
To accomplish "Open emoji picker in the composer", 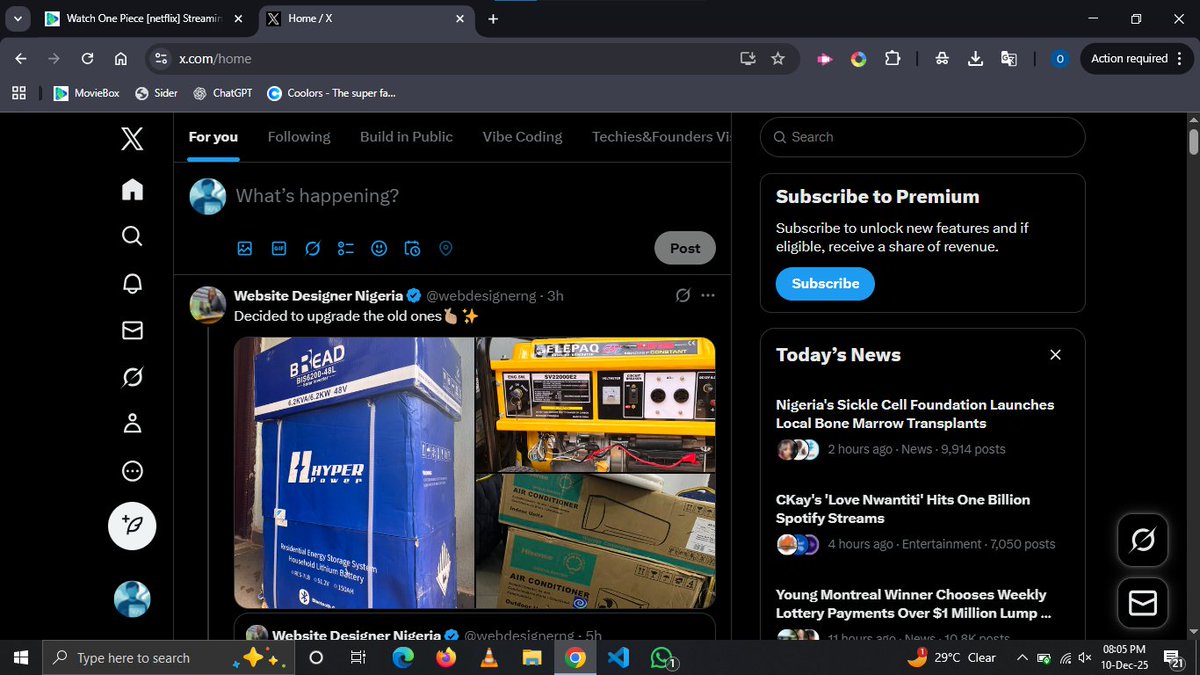I will 379,248.
